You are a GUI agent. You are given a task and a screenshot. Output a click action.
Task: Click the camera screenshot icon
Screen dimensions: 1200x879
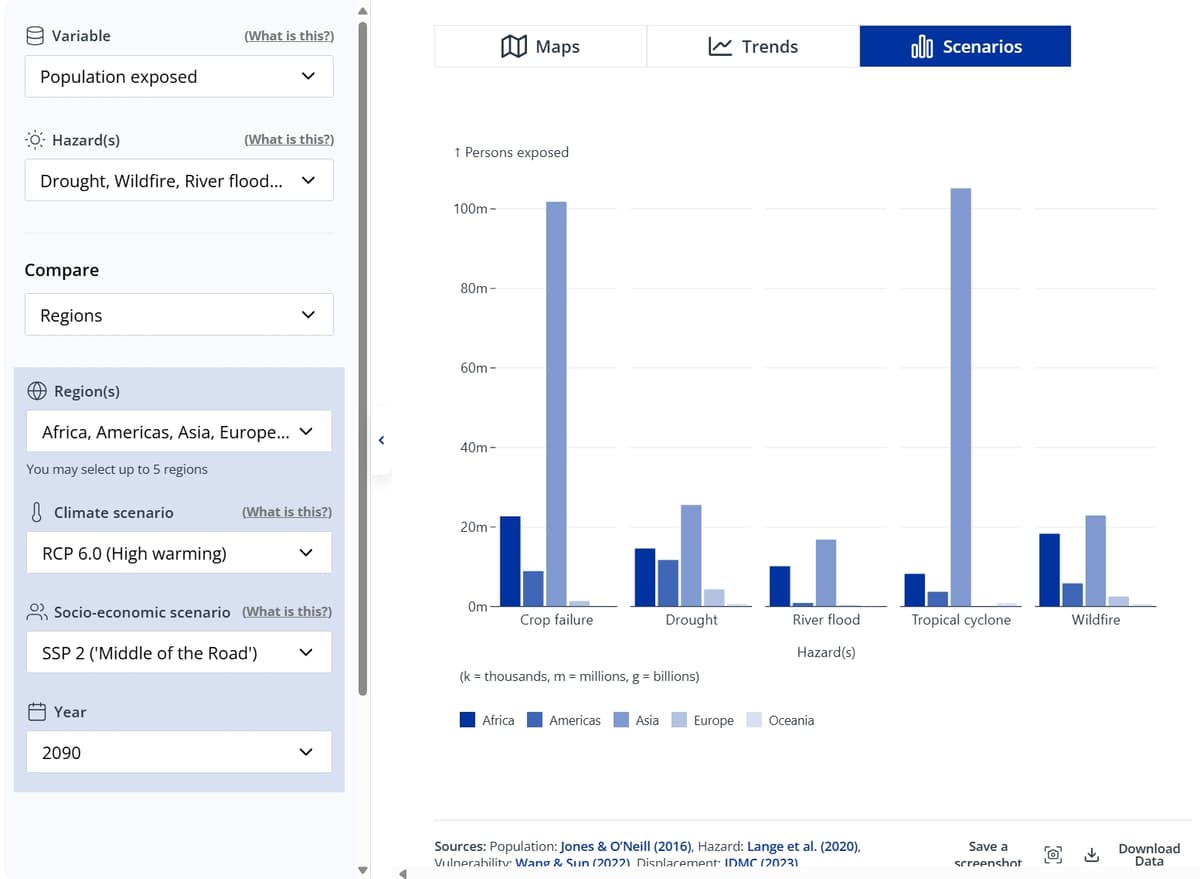click(x=1053, y=854)
